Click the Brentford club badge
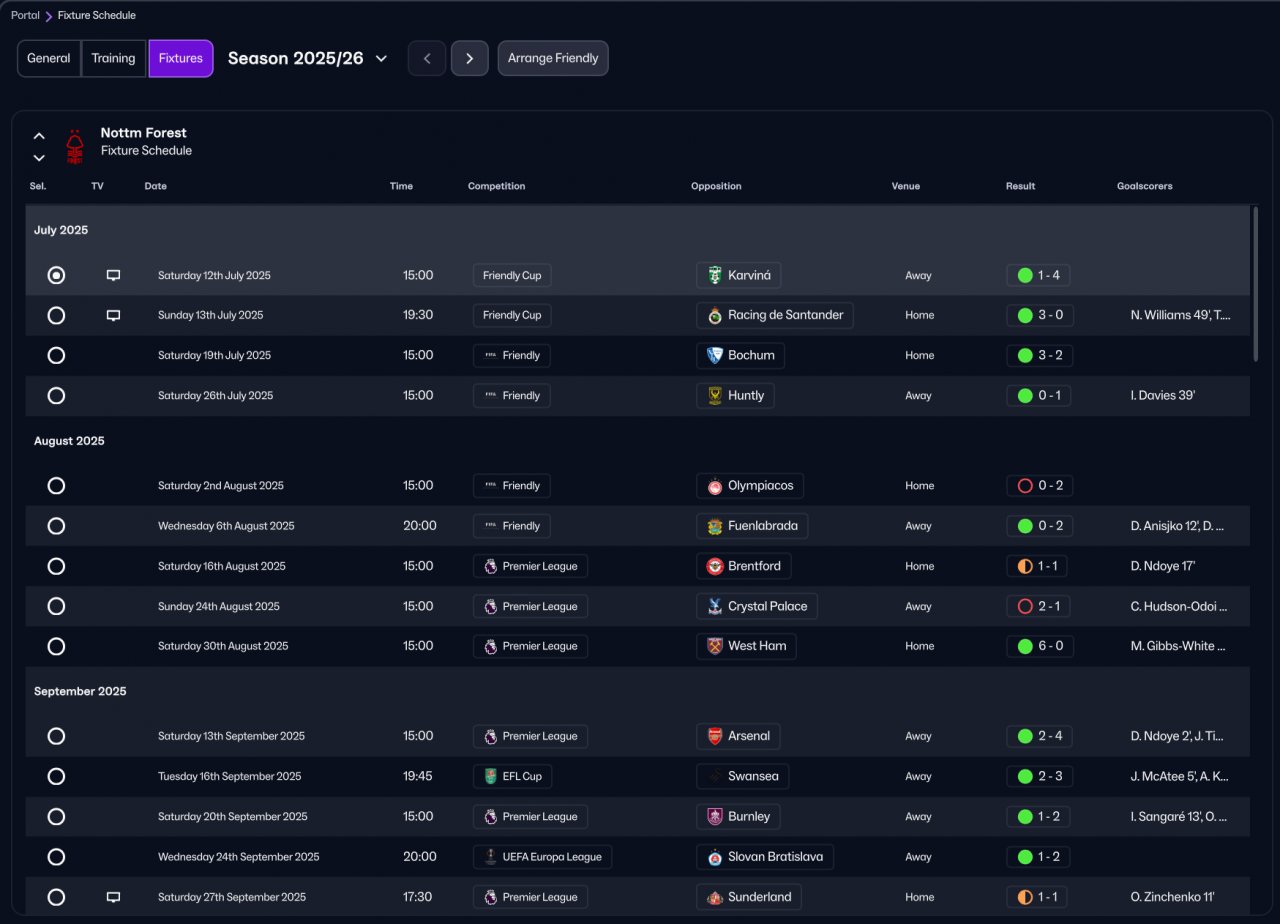This screenshot has width=1280, height=924. coord(714,566)
